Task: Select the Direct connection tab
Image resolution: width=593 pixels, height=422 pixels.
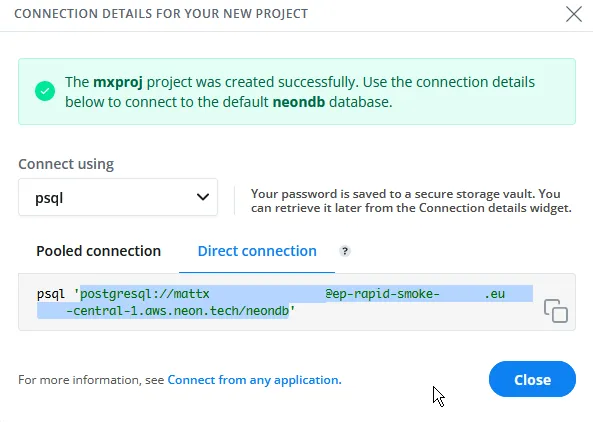Action: [x=257, y=251]
